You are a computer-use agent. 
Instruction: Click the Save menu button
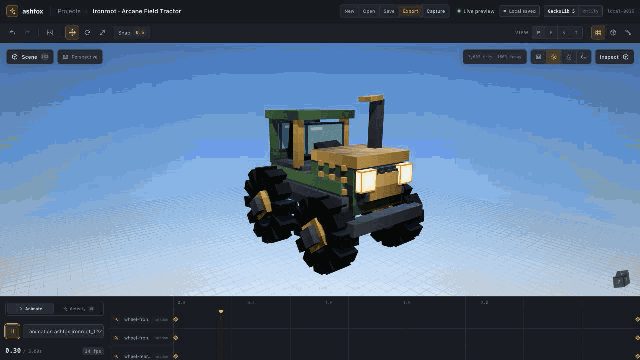(389, 11)
